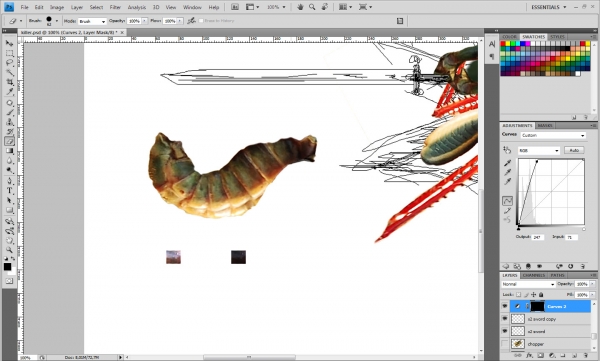Select the Zoom tool in toolbox
This screenshot has height=361, width=600.
point(9,250)
